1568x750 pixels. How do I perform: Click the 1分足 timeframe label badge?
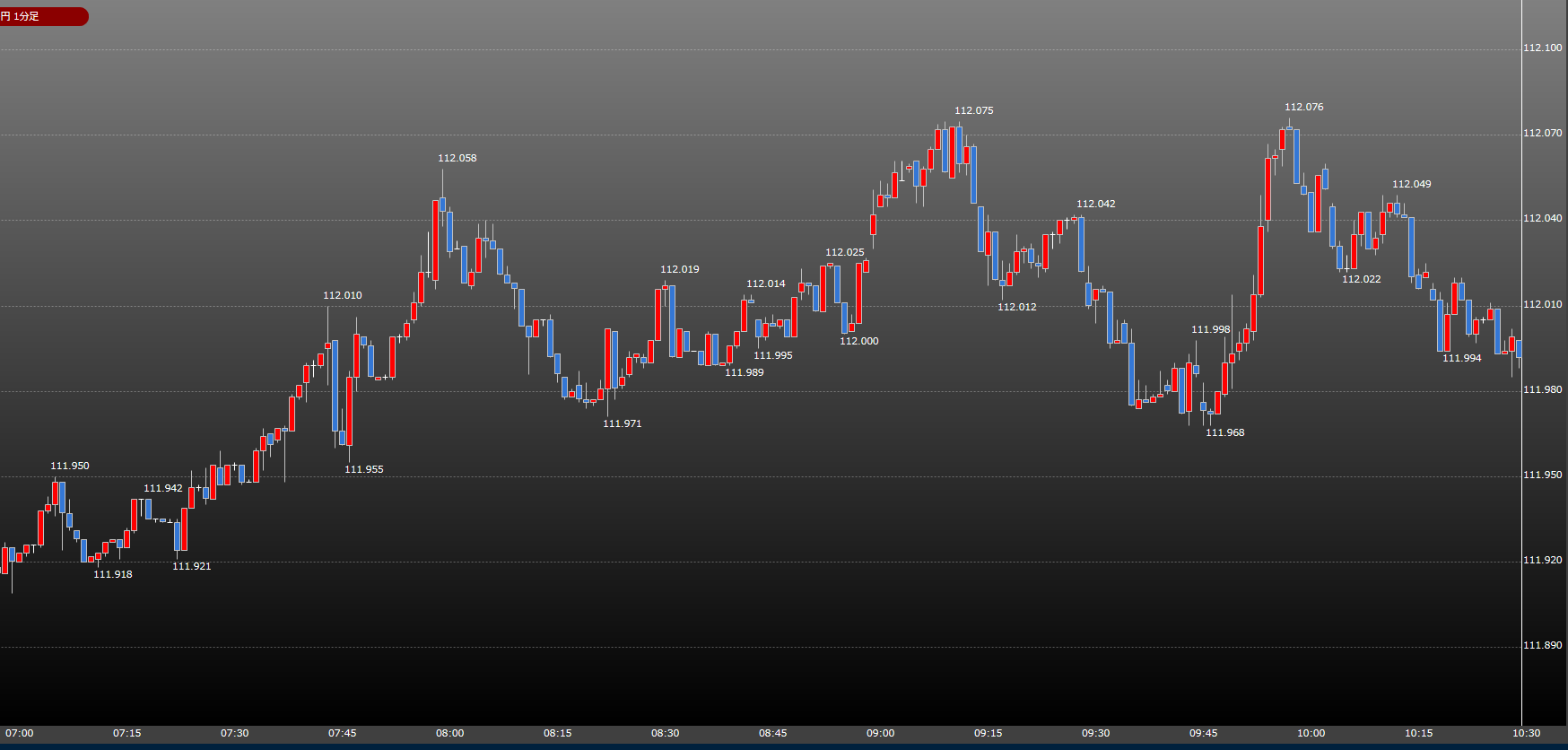pos(43,16)
